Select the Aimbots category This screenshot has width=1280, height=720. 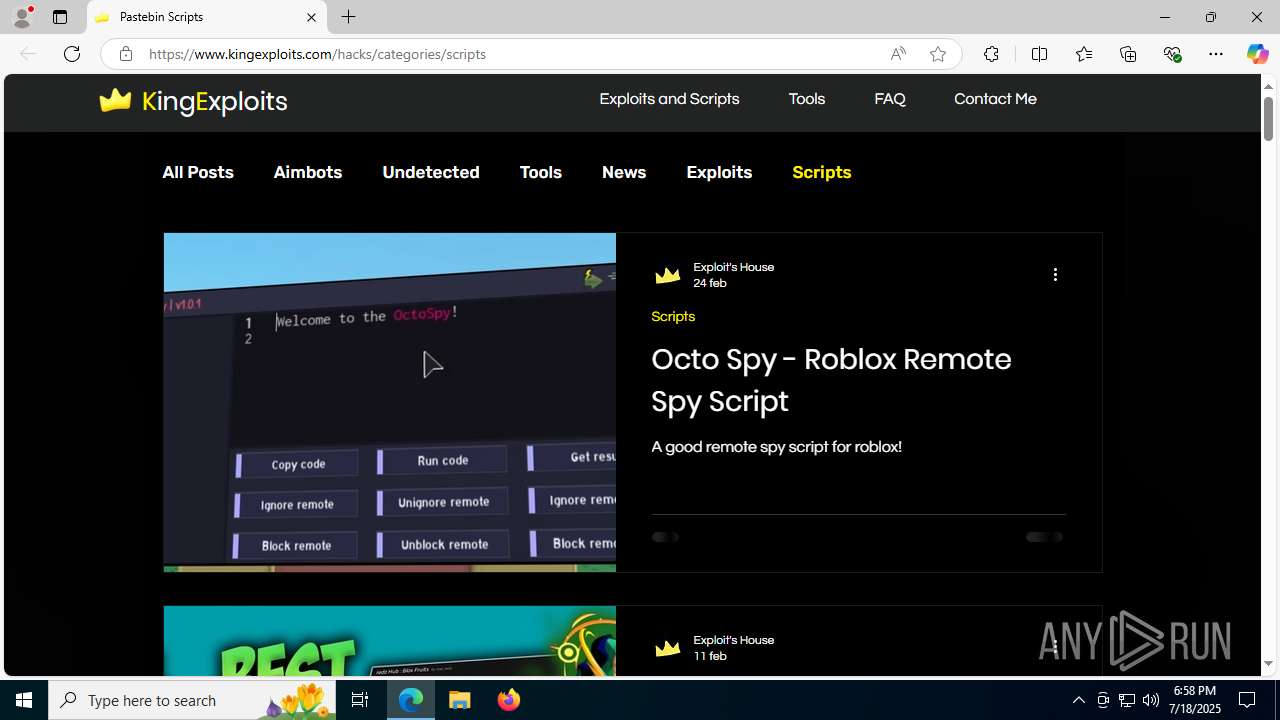tap(308, 172)
